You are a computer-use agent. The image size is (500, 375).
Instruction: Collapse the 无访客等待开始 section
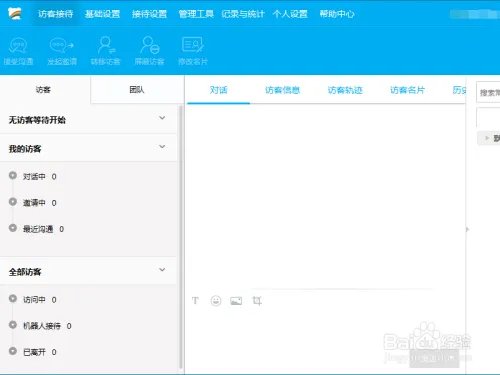tap(162, 118)
